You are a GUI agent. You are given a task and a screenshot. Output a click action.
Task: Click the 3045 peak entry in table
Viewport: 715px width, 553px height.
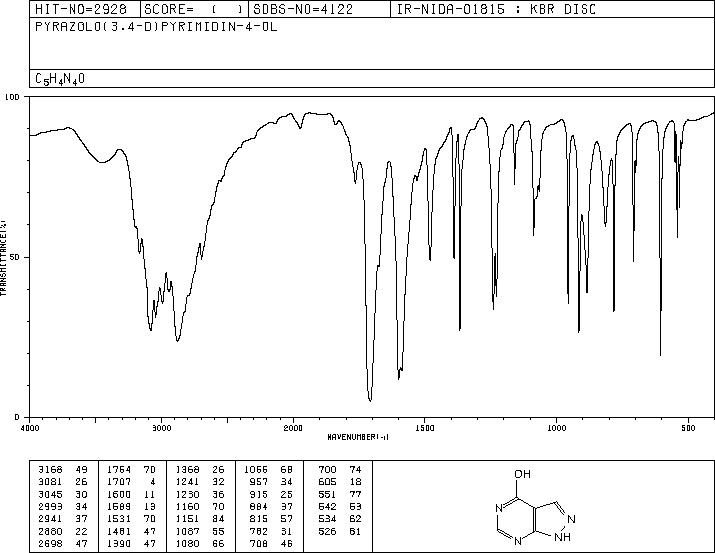pos(62,494)
